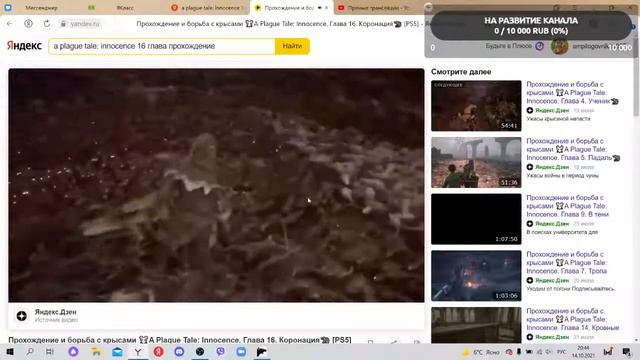
Task: Click 'Ужасы крысиной напасти' description text
Action: (x=558, y=119)
